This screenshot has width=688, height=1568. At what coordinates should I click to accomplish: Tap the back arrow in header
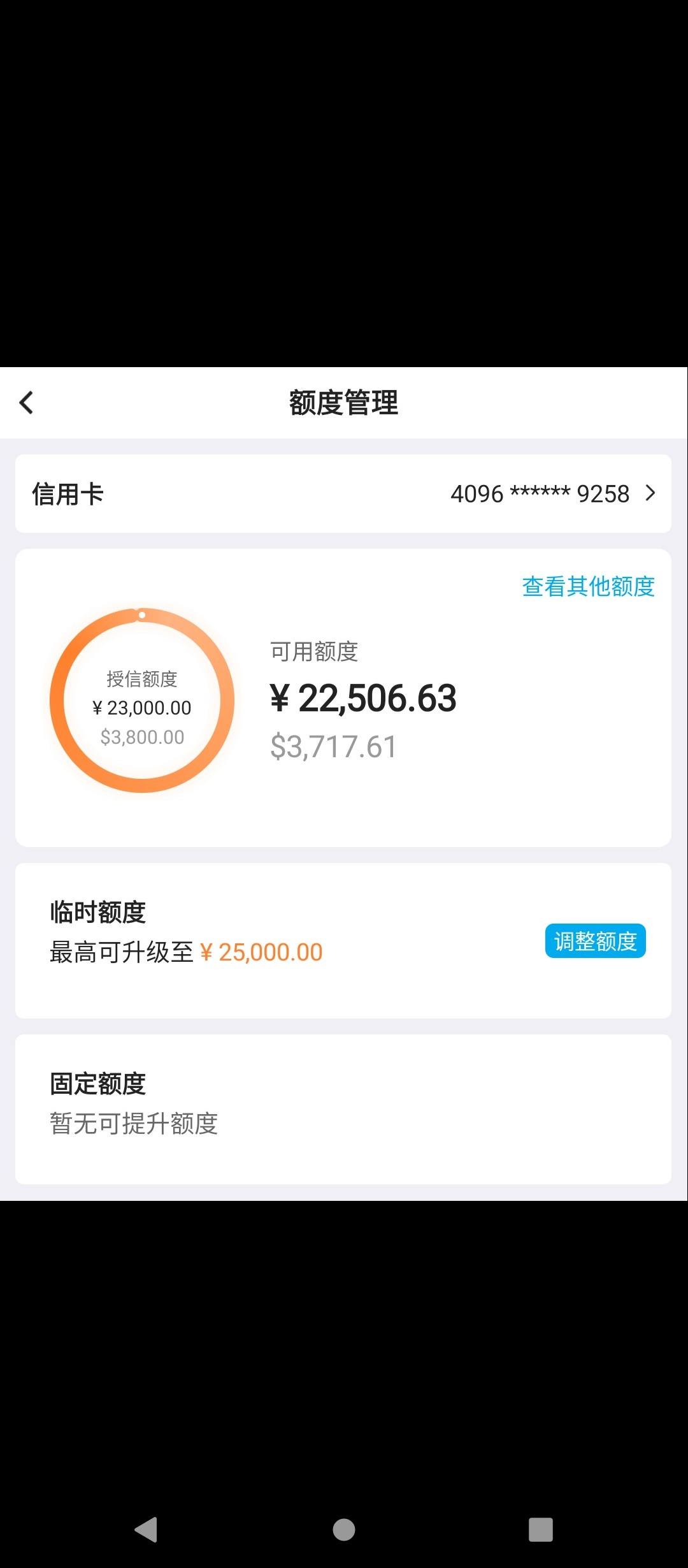pos(26,403)
